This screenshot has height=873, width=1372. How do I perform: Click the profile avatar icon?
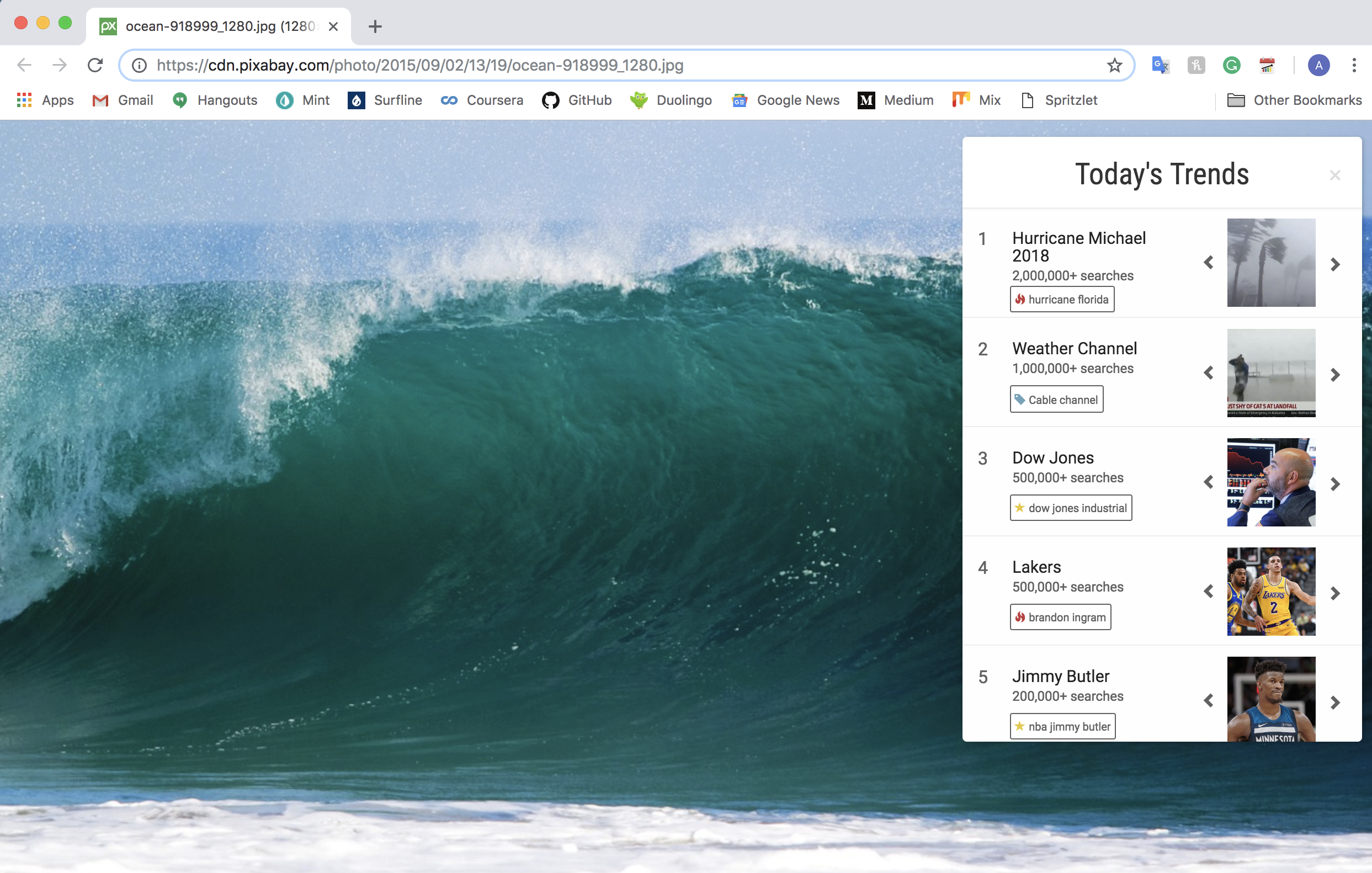(x=1318, y=65)
